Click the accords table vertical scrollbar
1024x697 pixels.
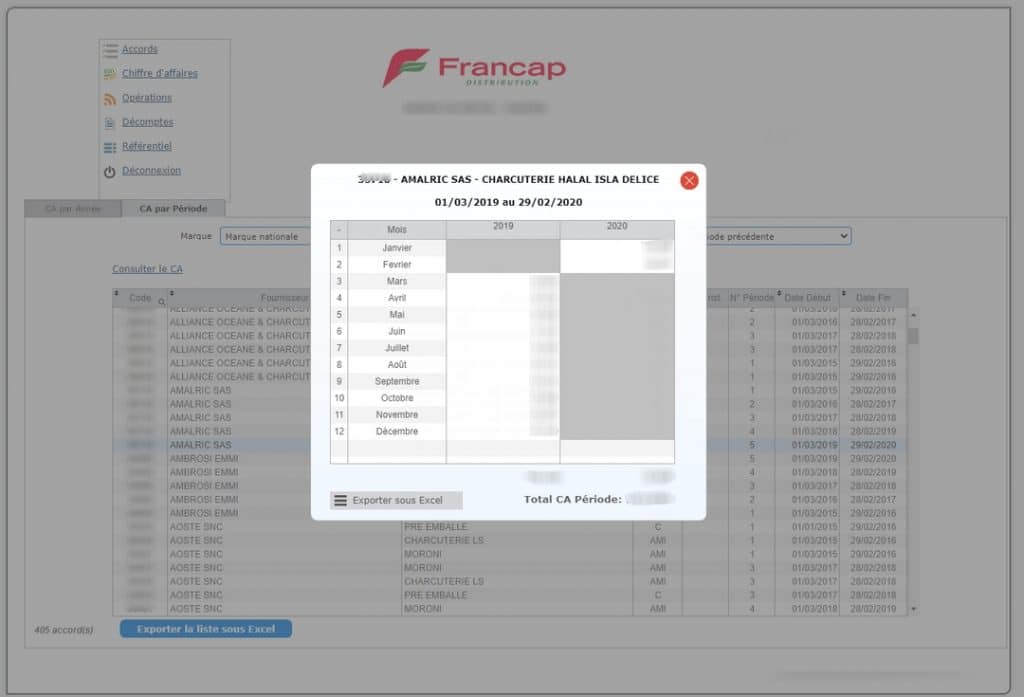coord(913,460)
